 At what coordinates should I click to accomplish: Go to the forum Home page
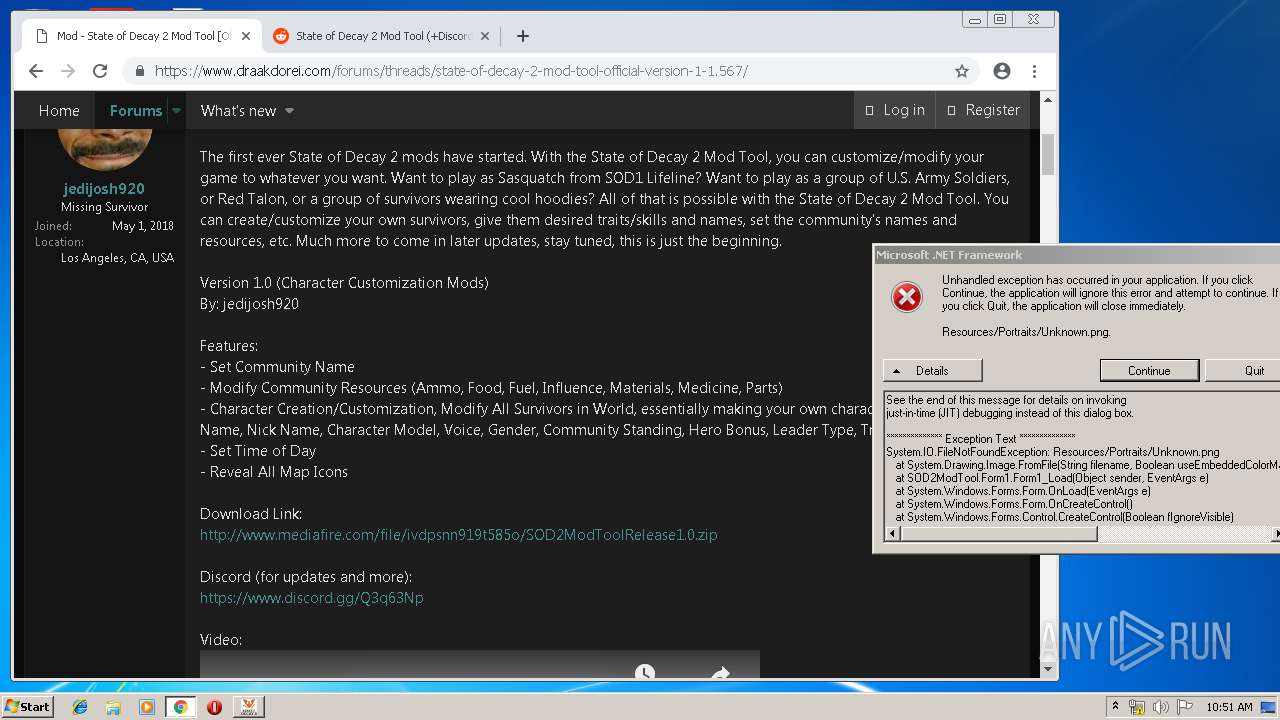tap(59, 111)
